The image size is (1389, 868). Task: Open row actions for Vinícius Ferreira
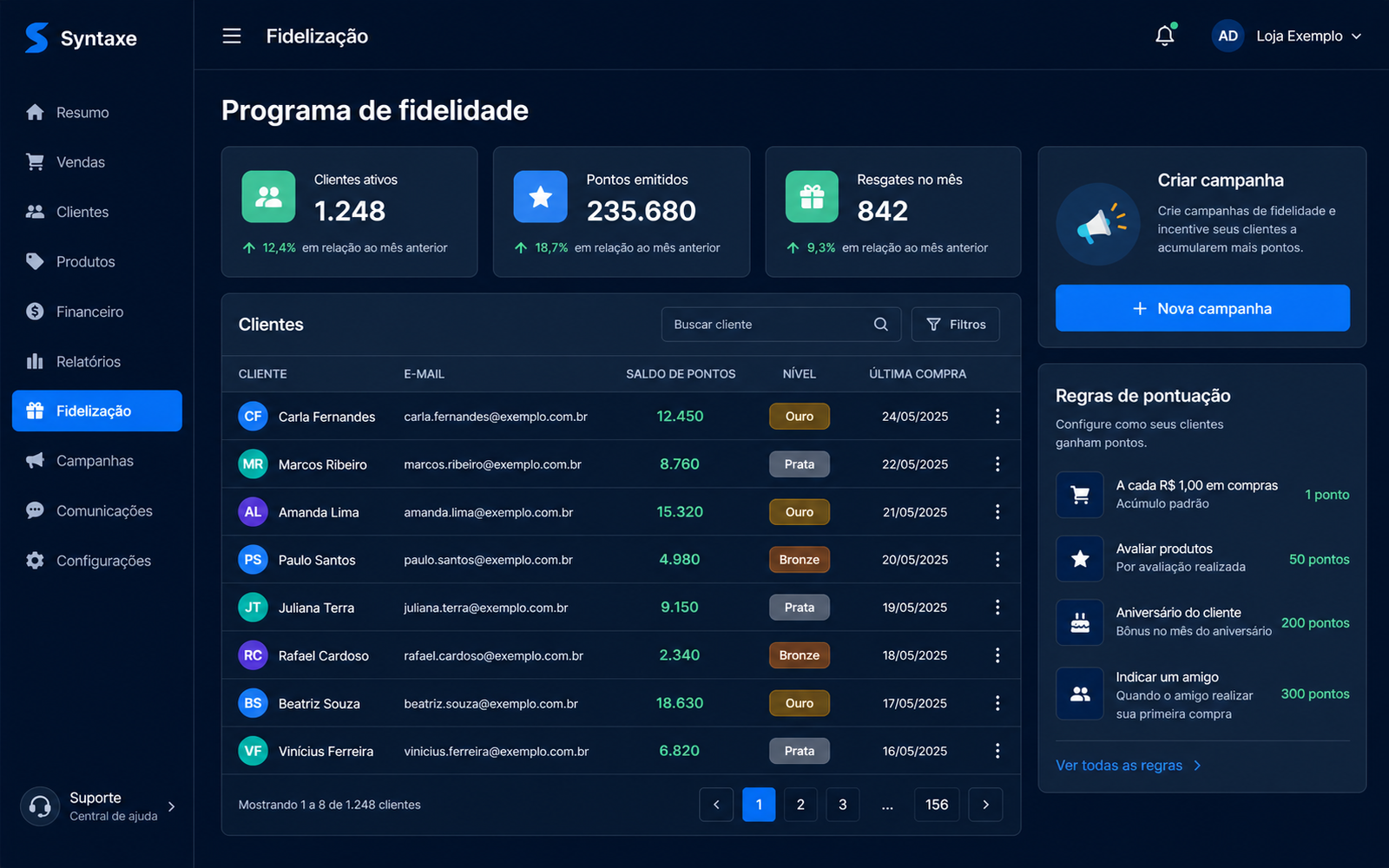(x=997, y=751)
